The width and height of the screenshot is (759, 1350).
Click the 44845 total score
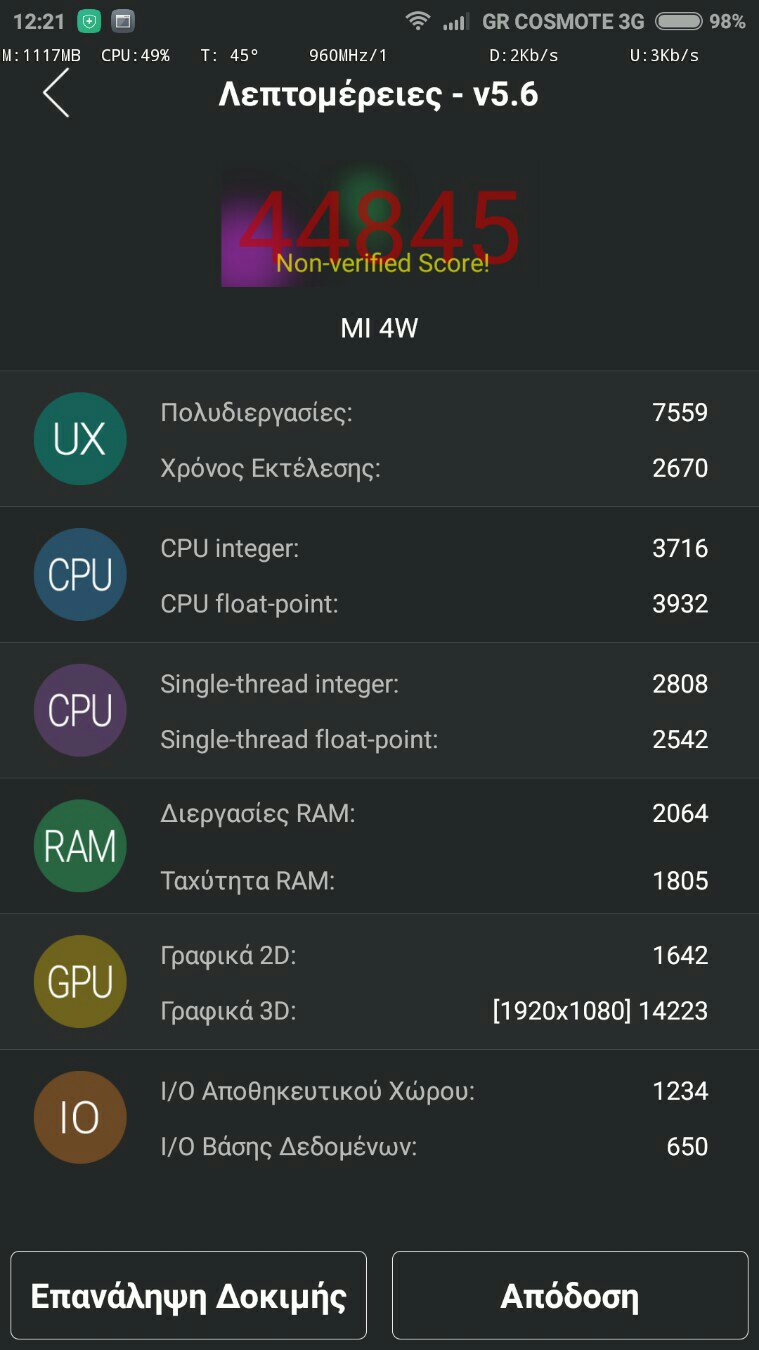[380, 228]
